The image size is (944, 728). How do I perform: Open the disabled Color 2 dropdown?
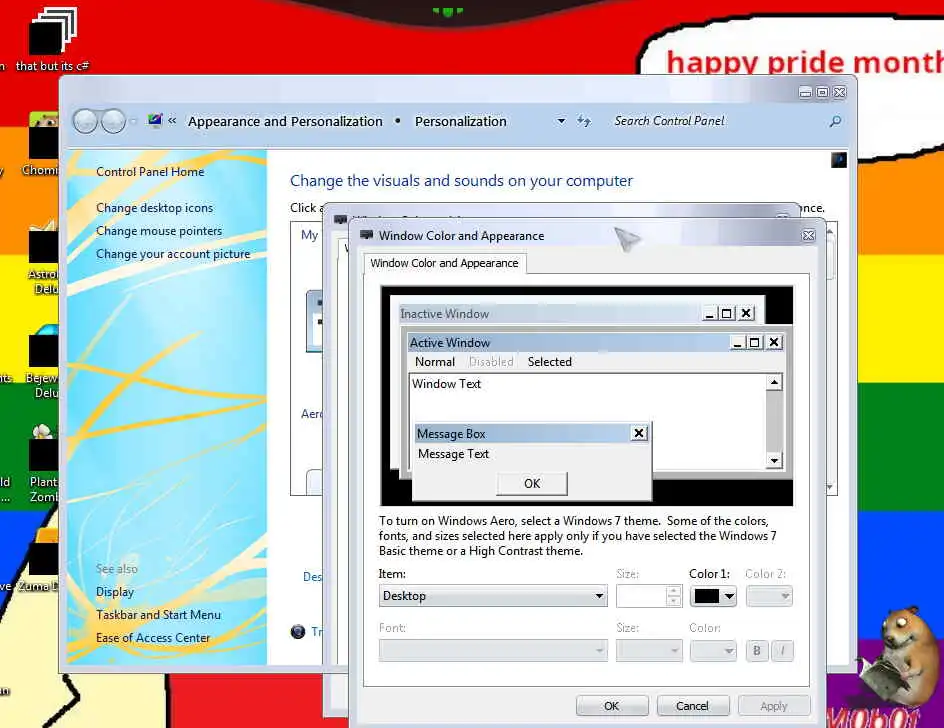[x=769, y=596]
